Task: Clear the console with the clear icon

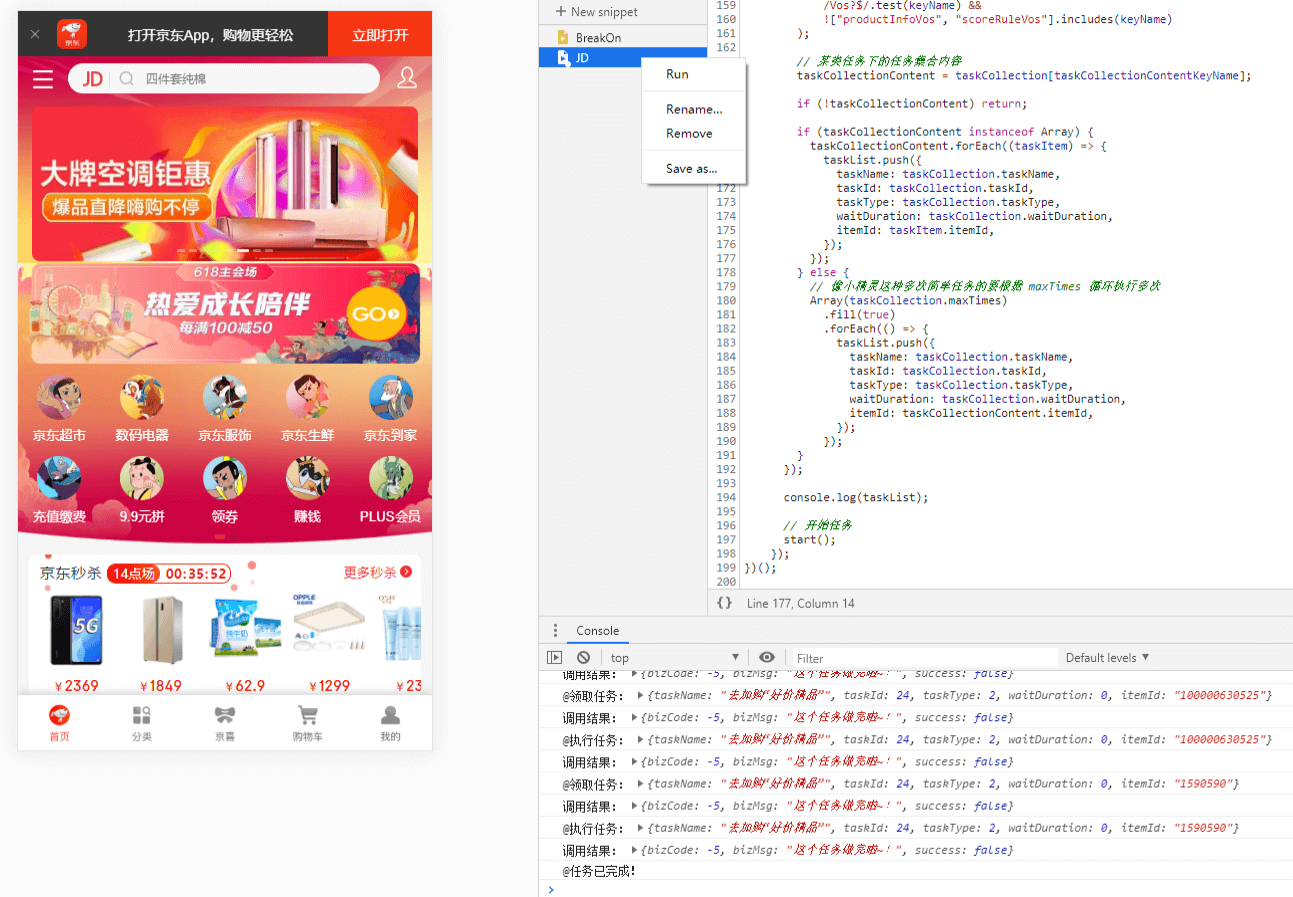Action: tap(583, 657)
